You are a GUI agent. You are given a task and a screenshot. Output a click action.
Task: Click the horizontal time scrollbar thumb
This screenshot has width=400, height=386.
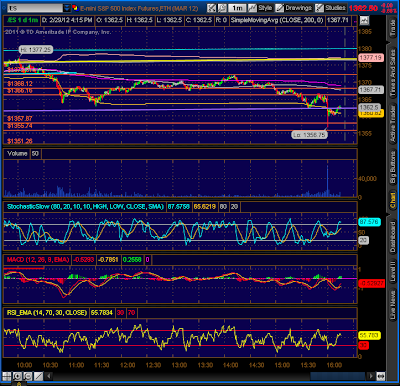[338, 376]
